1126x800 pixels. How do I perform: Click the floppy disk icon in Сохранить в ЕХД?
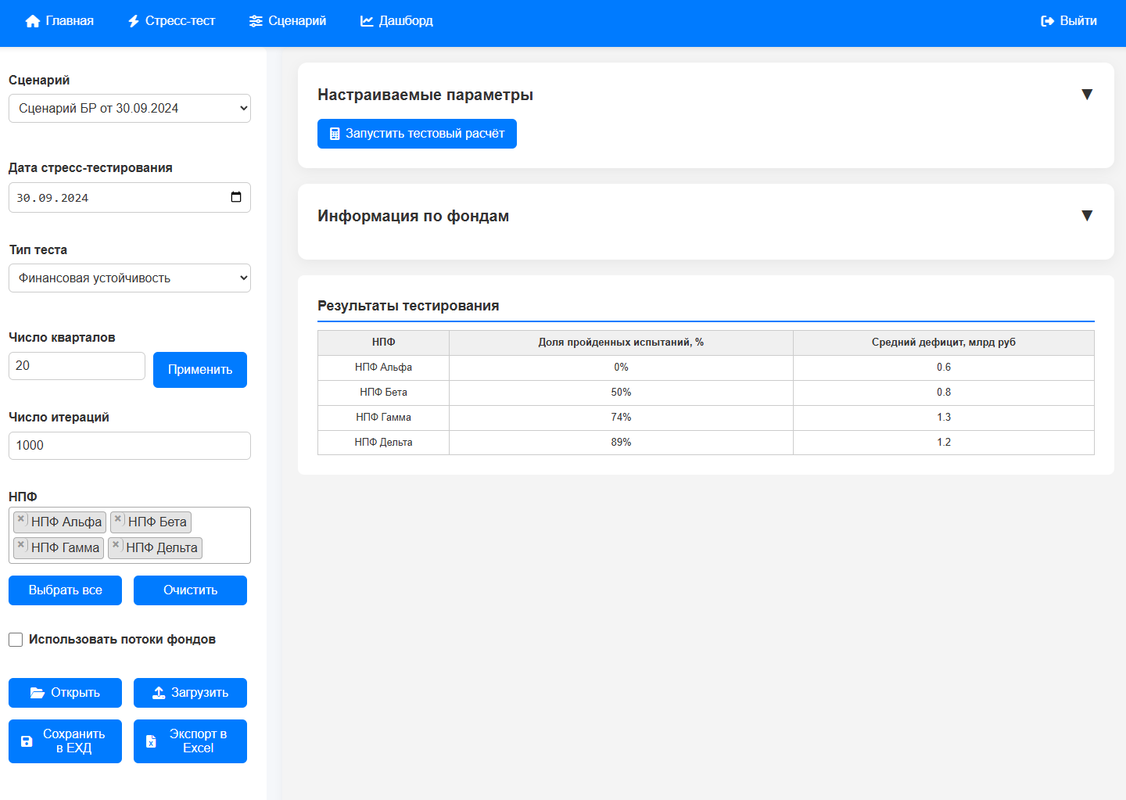click(27, 741)
